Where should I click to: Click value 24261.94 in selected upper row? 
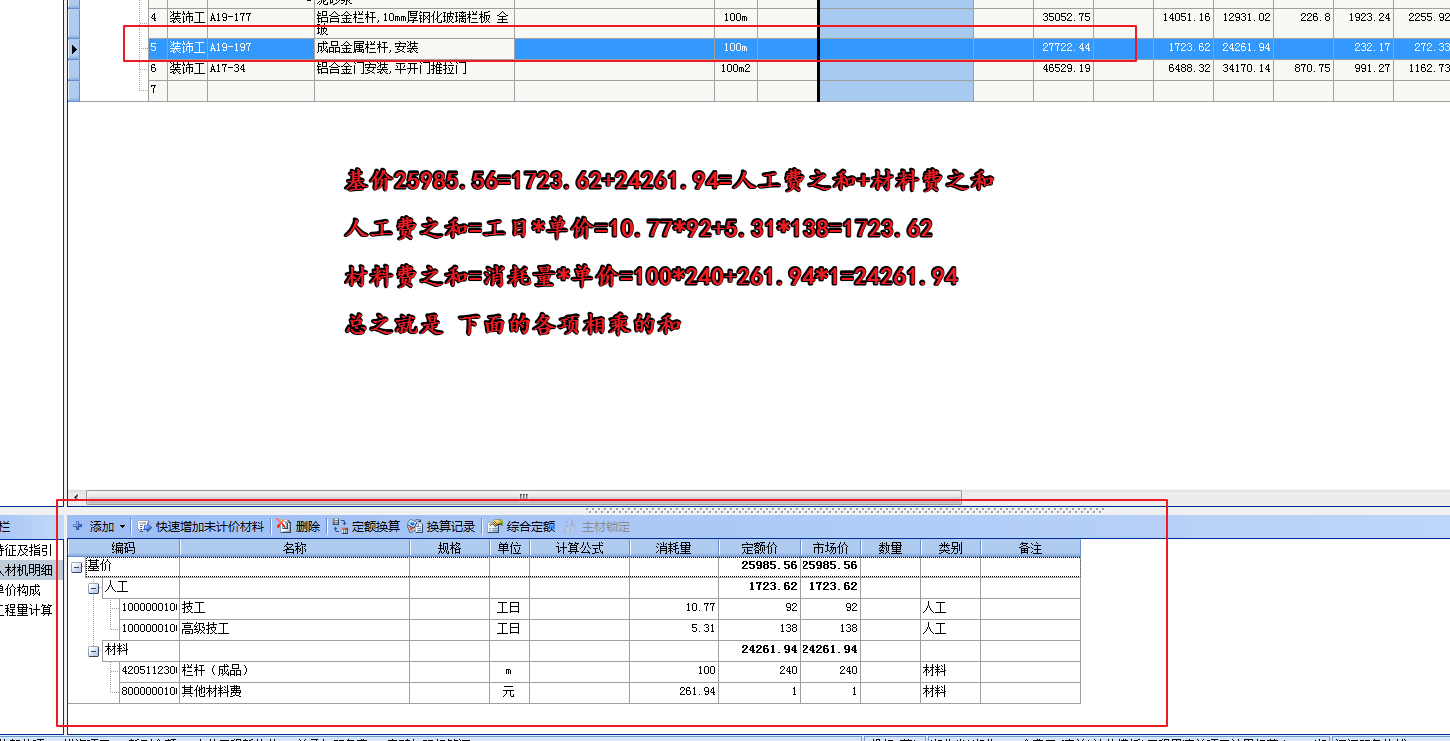tap(1246, 48)
